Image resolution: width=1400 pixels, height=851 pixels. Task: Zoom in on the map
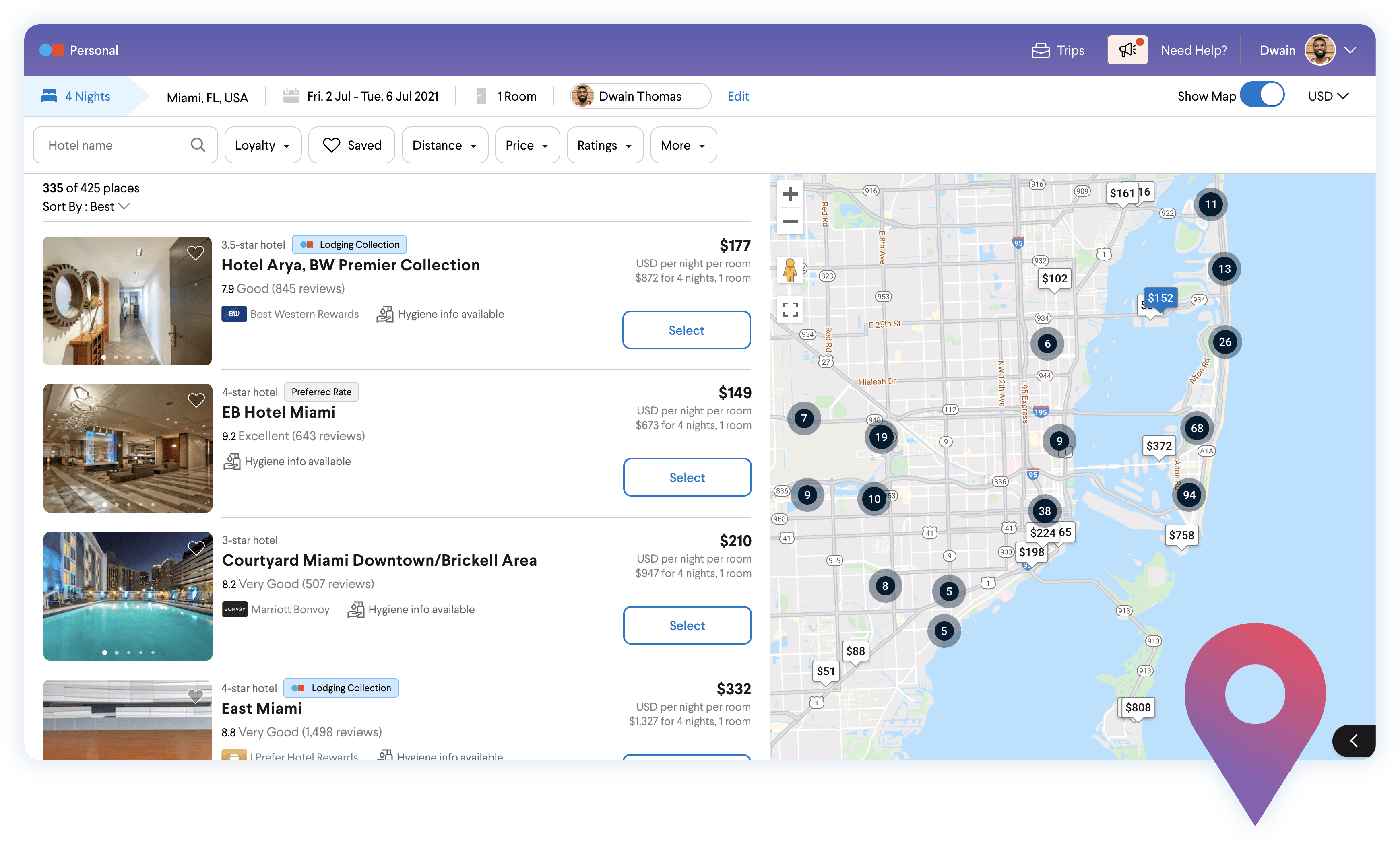click(790, 194)
